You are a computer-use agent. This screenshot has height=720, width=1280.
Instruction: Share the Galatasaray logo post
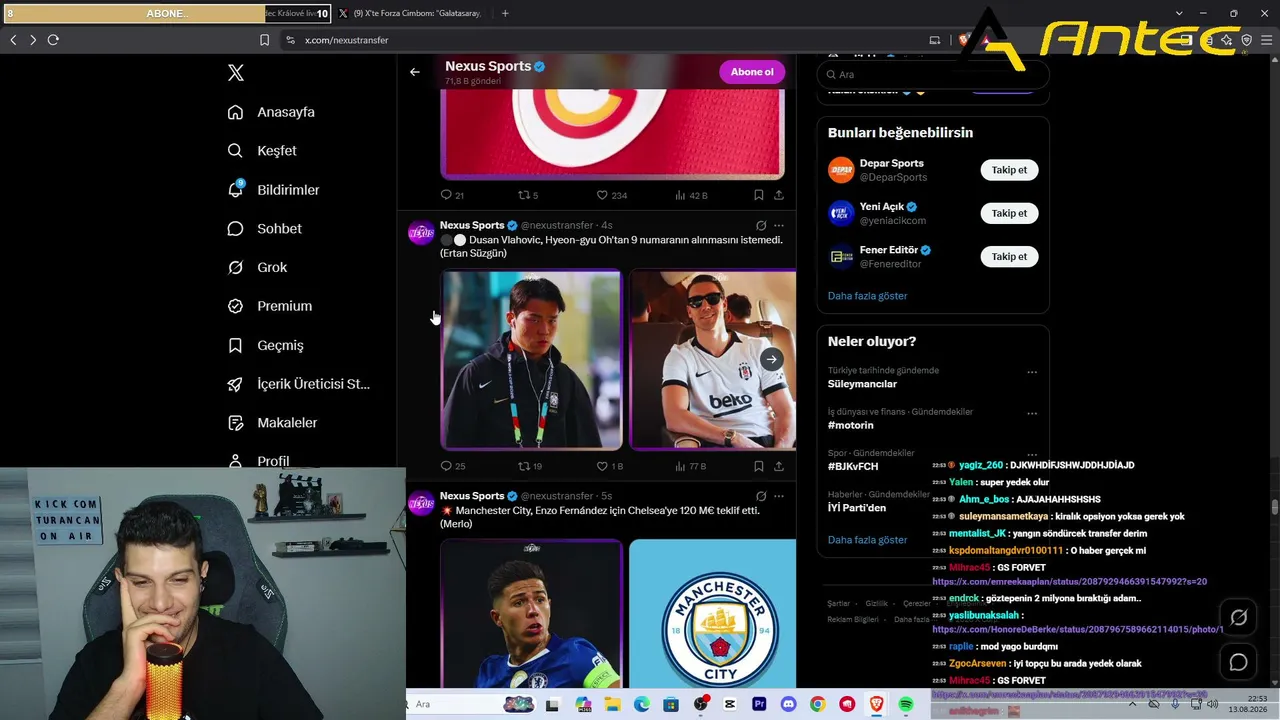pos(779,195)
